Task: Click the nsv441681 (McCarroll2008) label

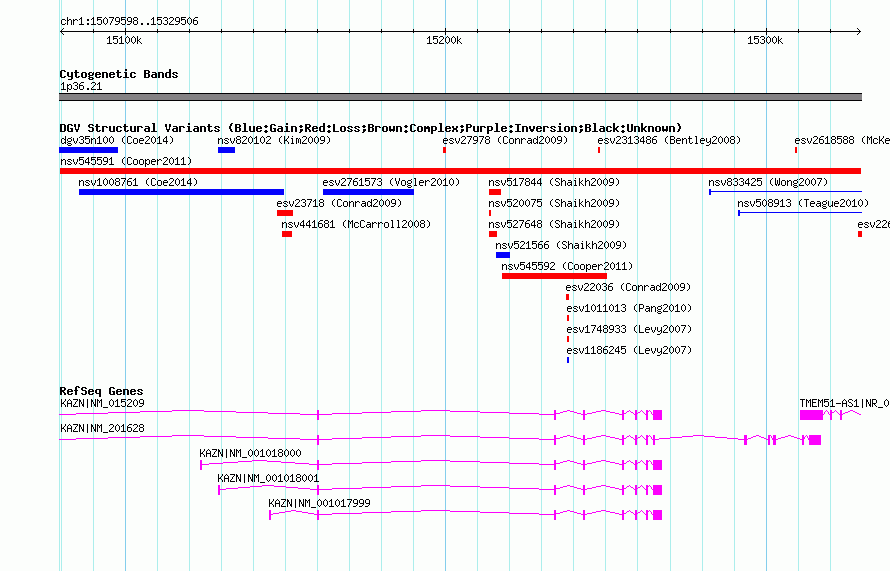Action: pyautogui.click(x=356, y=224)
